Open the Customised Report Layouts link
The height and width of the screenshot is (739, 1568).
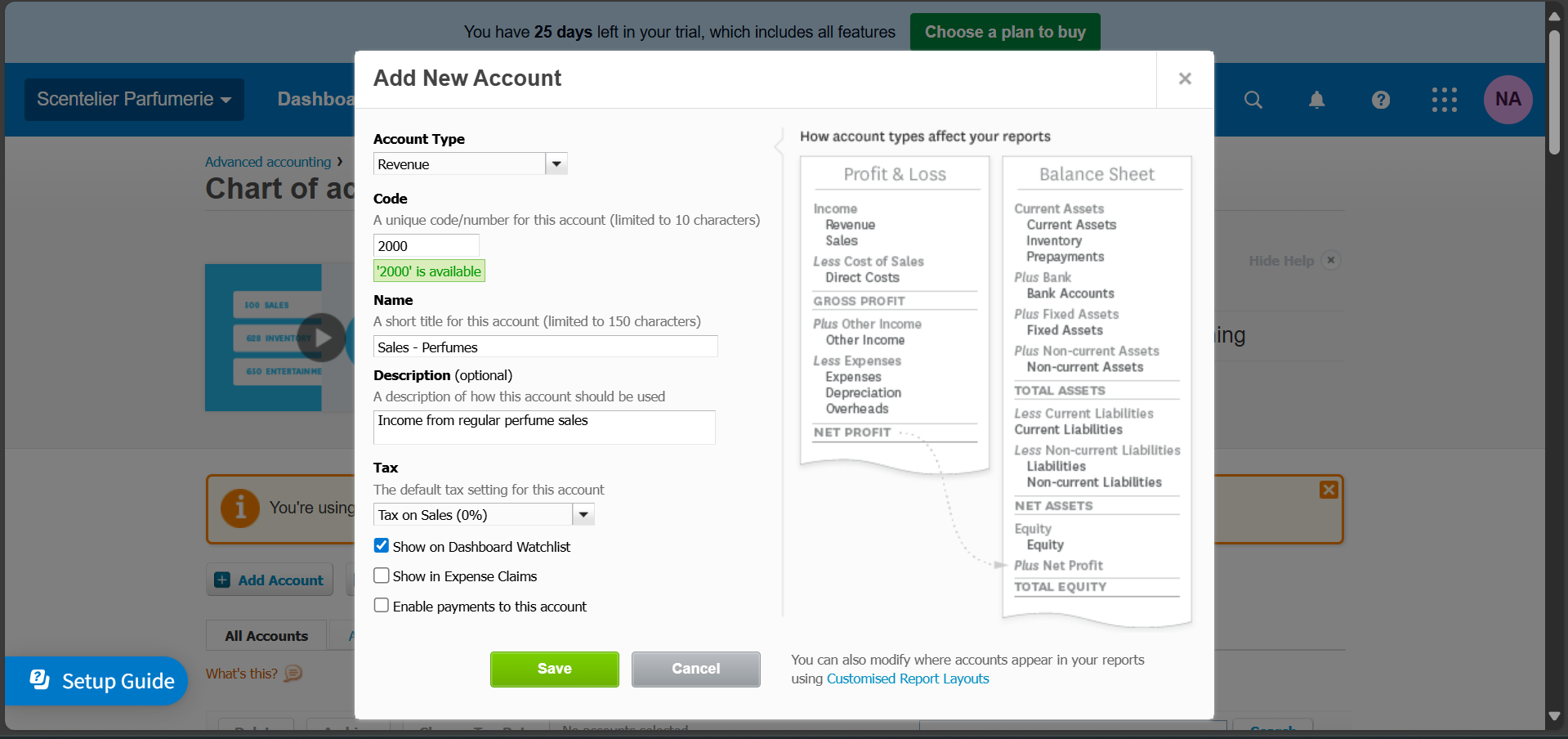pyautogui.click(x=908, y=679)
